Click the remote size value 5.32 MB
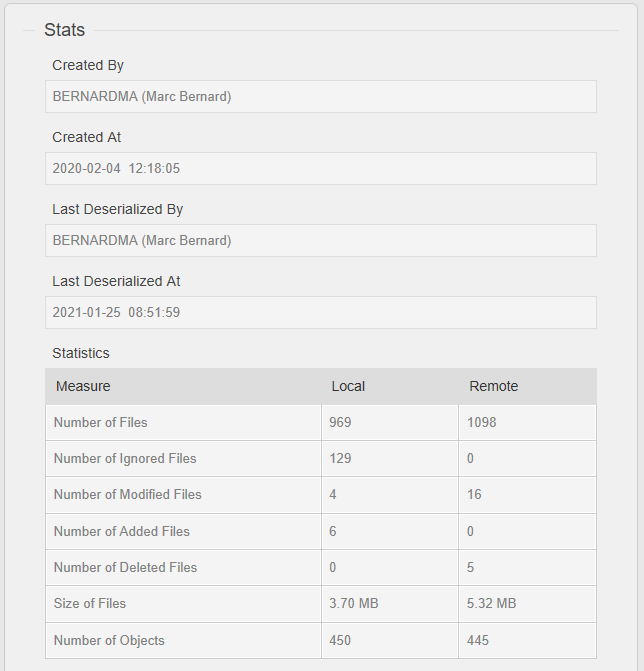Viewport: 644px width, 671px height. point(491,603)
